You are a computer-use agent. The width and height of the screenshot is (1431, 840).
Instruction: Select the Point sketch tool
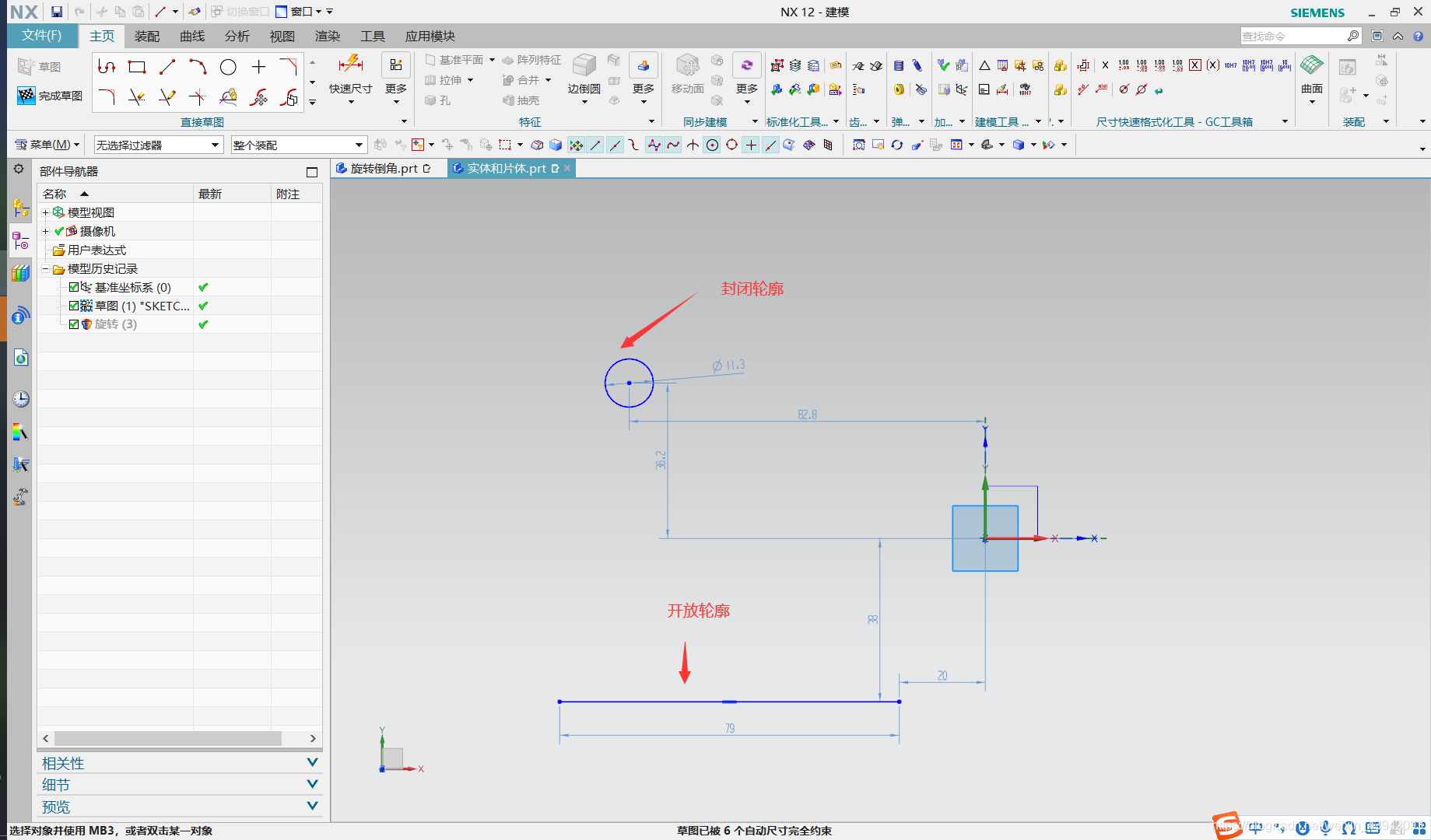pos(258,68)
